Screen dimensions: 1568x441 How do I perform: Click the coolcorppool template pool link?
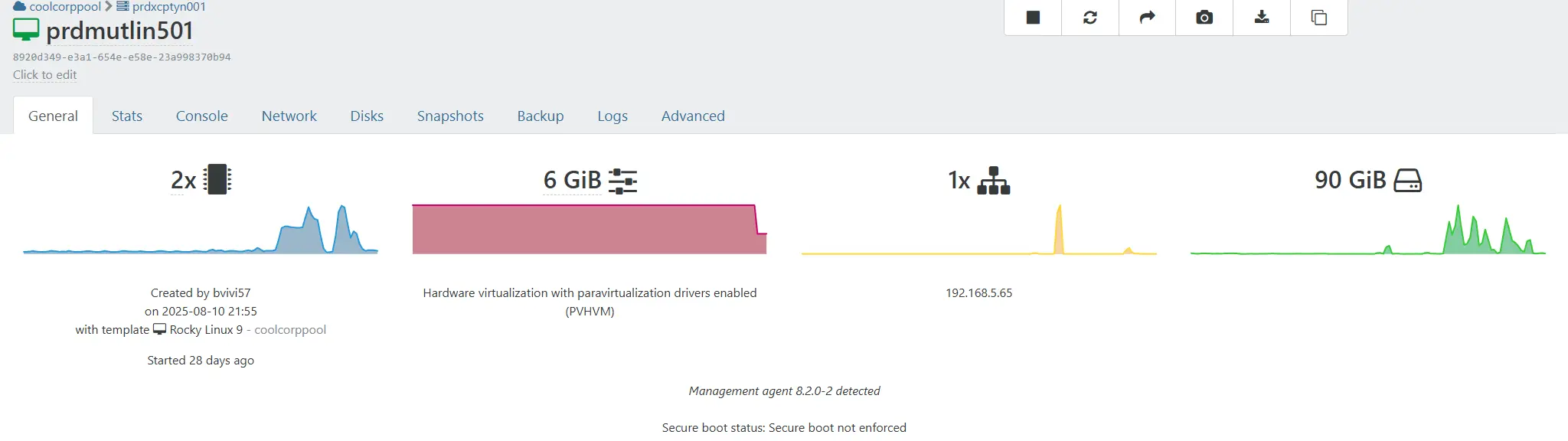tap(290, 330)
